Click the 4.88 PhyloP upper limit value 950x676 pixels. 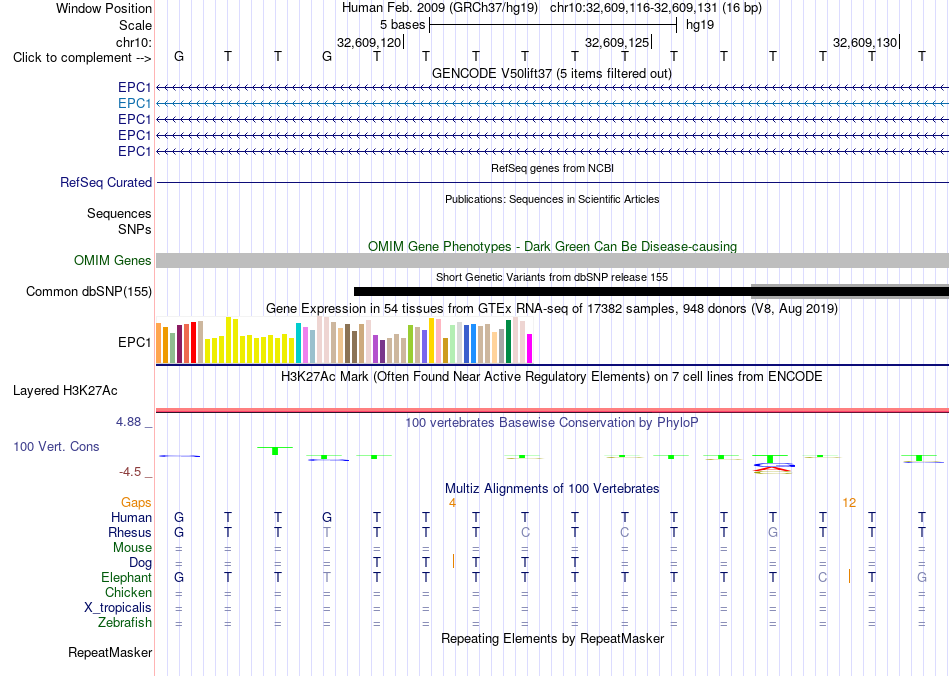pos(128,422)
